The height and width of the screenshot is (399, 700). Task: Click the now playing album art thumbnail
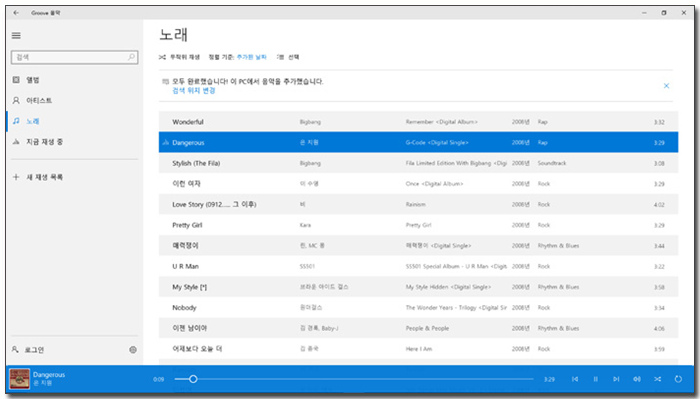(20, 379)
